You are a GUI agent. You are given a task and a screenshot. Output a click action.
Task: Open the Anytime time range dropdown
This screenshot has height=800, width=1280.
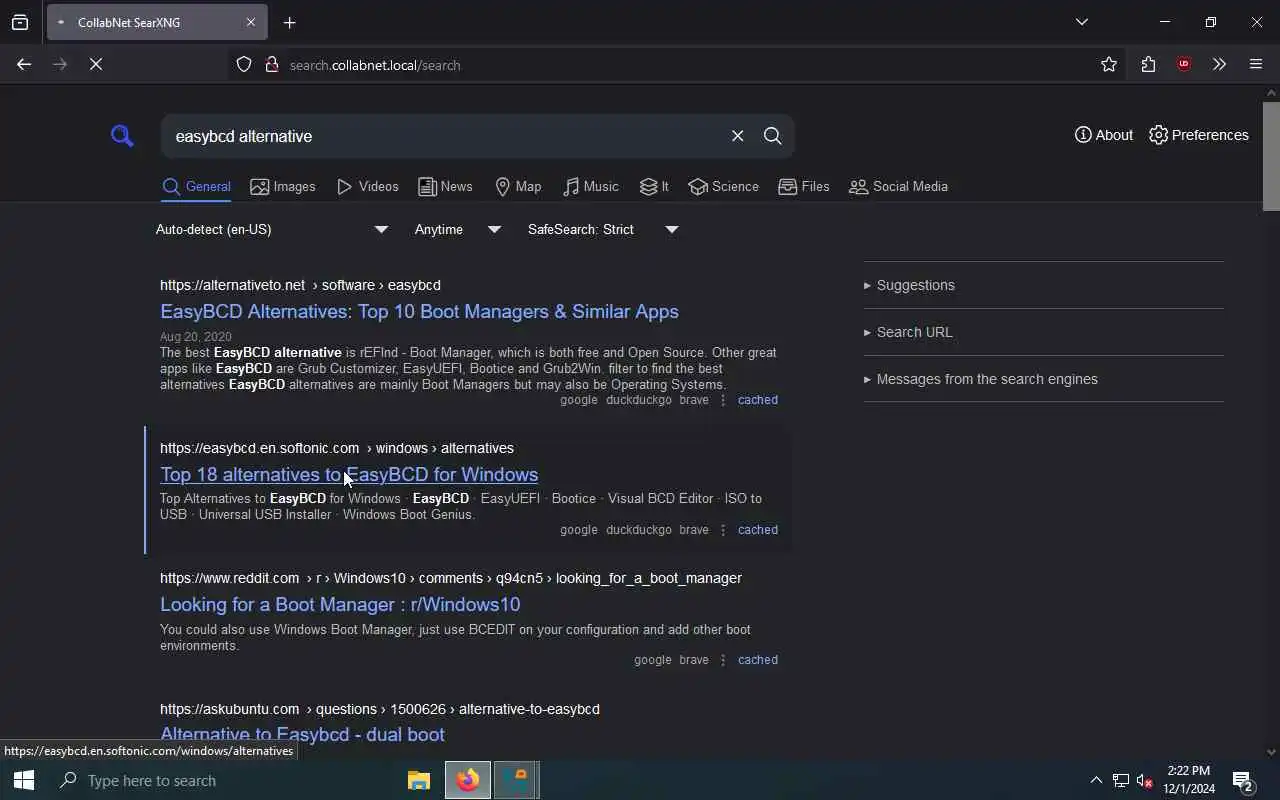point(458,229)
